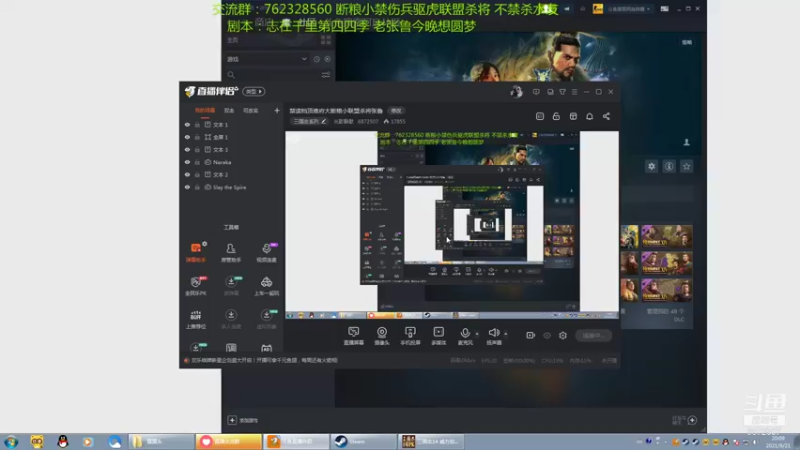Toggle the preview eye icon in bottom bar
The height and width of the screenshot is (450, 800).
click(547, 335)
